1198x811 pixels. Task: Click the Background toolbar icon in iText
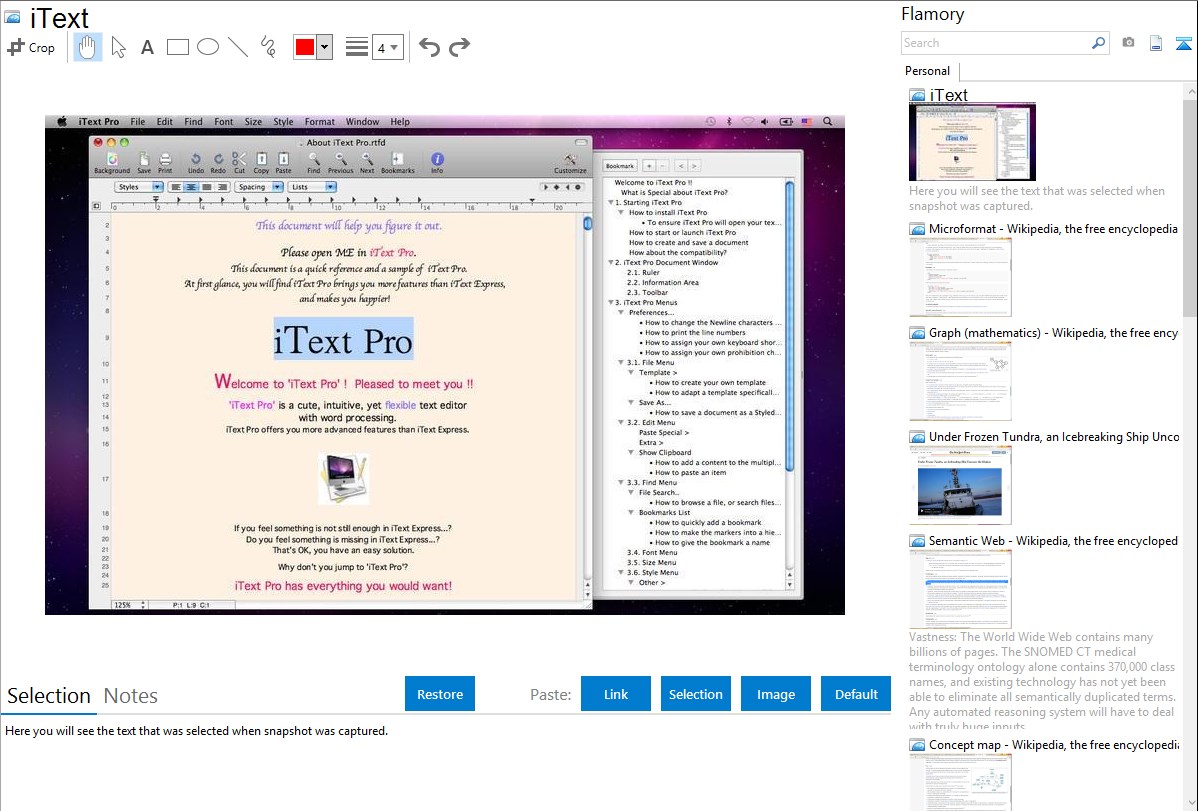coord(112,163)
